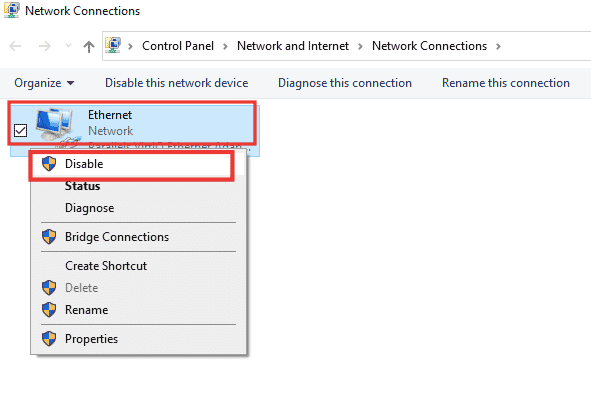The height and width of the screenshot is (400, 591).
Task: Click shield icon beside Rename entry
Action: point(49,310)
